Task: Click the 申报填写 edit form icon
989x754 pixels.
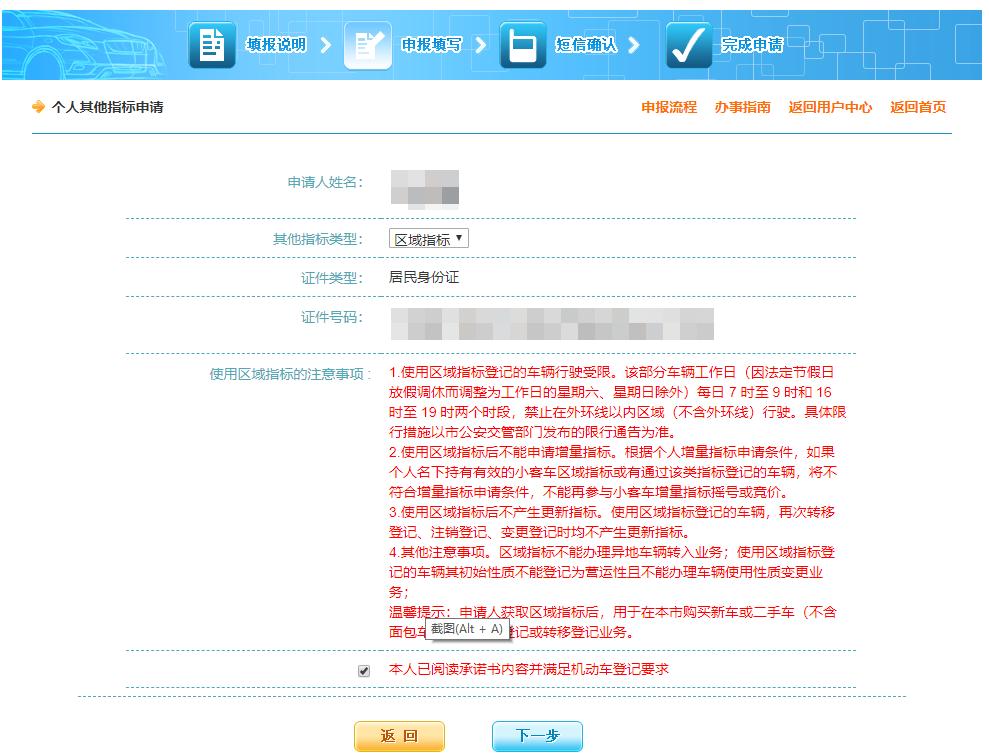Action: point(367,44)
